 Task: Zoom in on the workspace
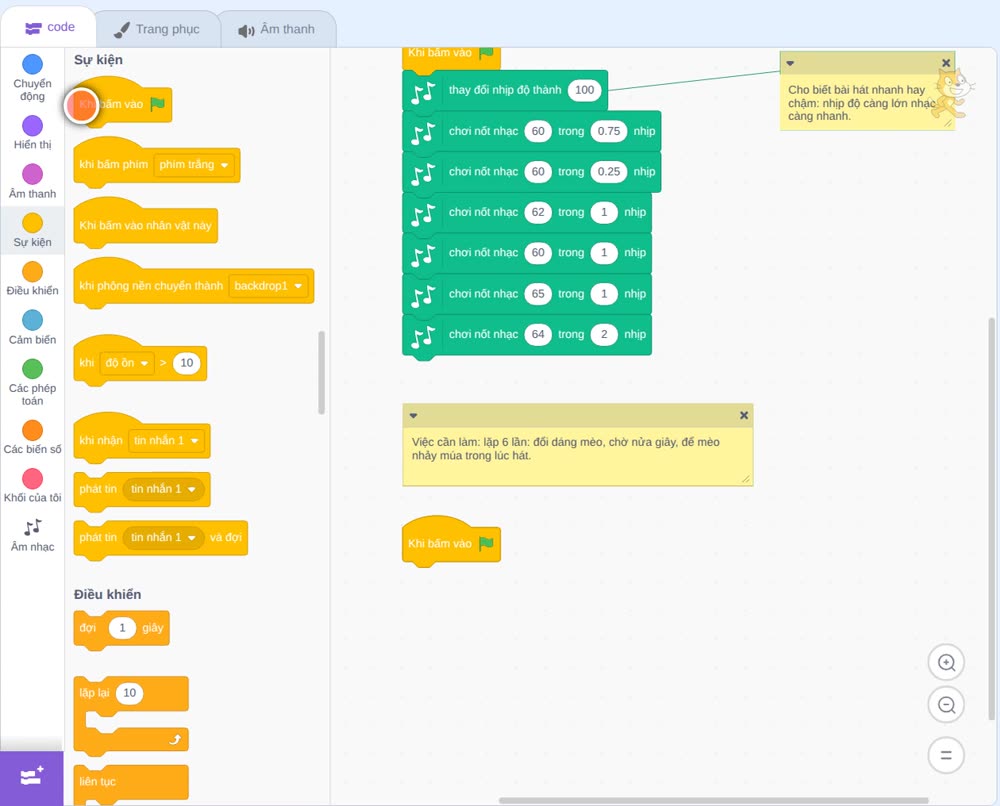tap(946, 663)
